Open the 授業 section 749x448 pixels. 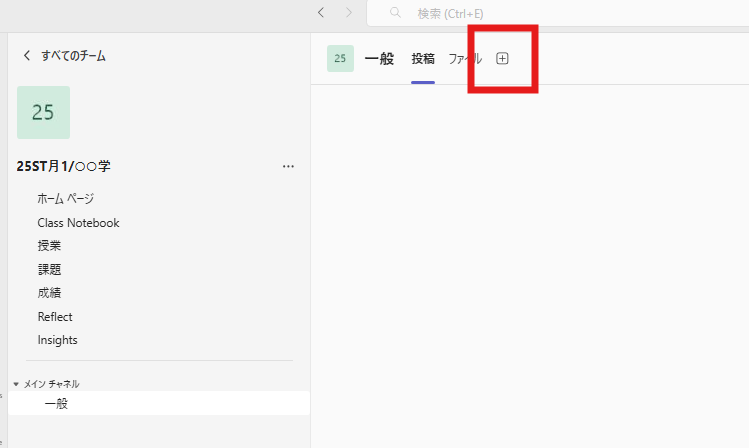(x=49, y=245)
